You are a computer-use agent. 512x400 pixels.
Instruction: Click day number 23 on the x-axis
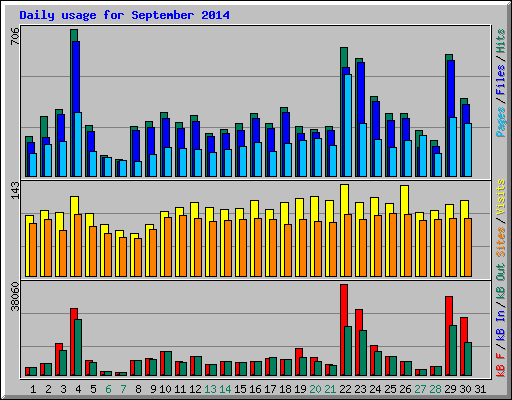[360, 389]
